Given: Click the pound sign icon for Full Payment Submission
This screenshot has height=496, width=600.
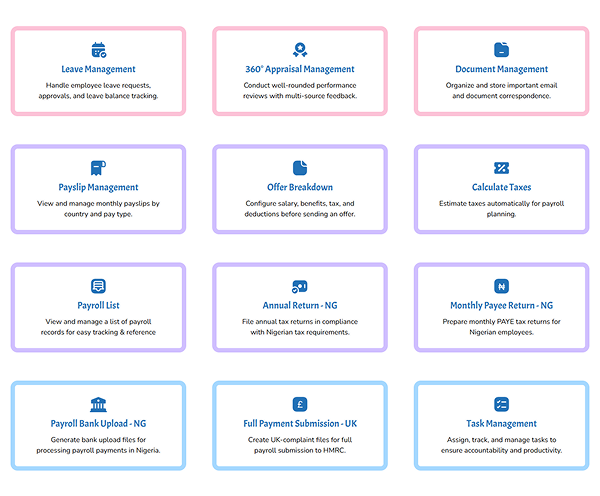Looking at the screenshot, I should [x=300, y=404].
